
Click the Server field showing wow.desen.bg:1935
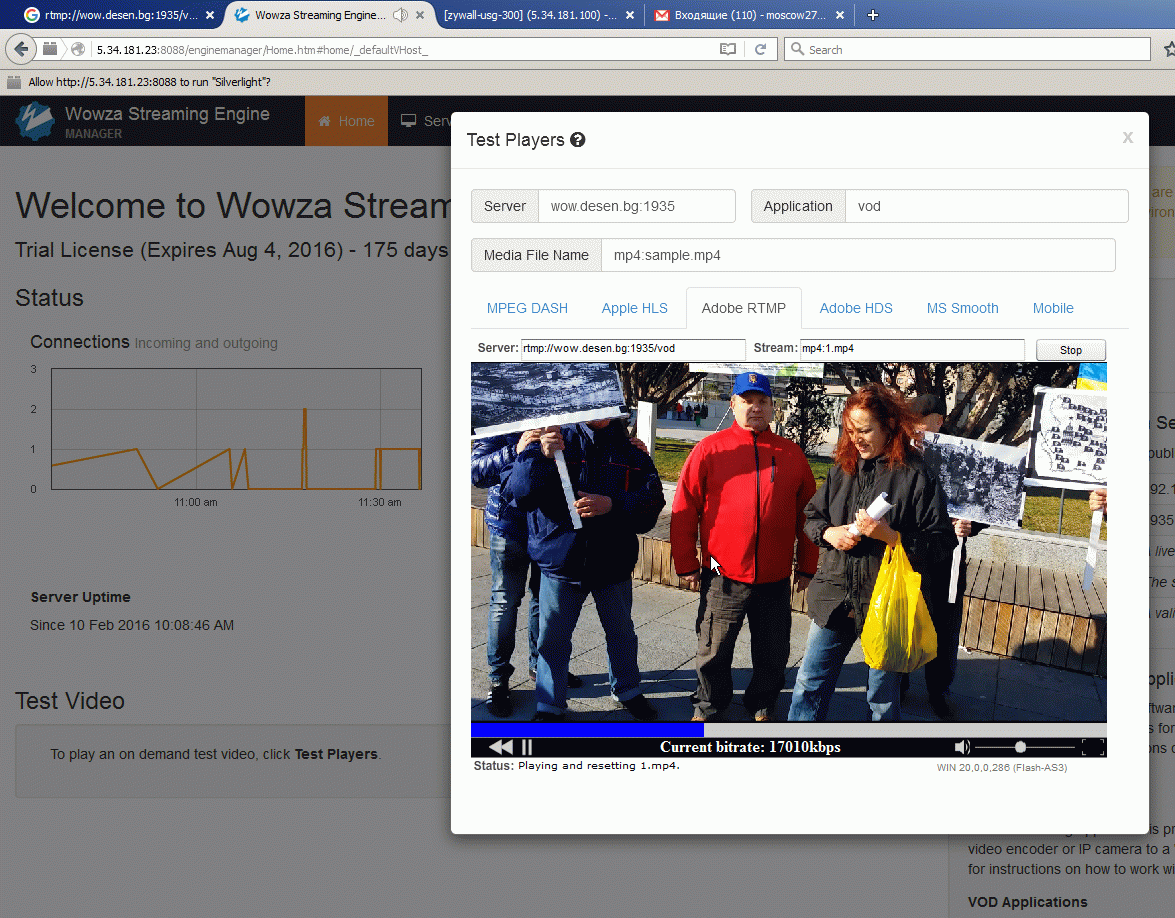(636, 206)
